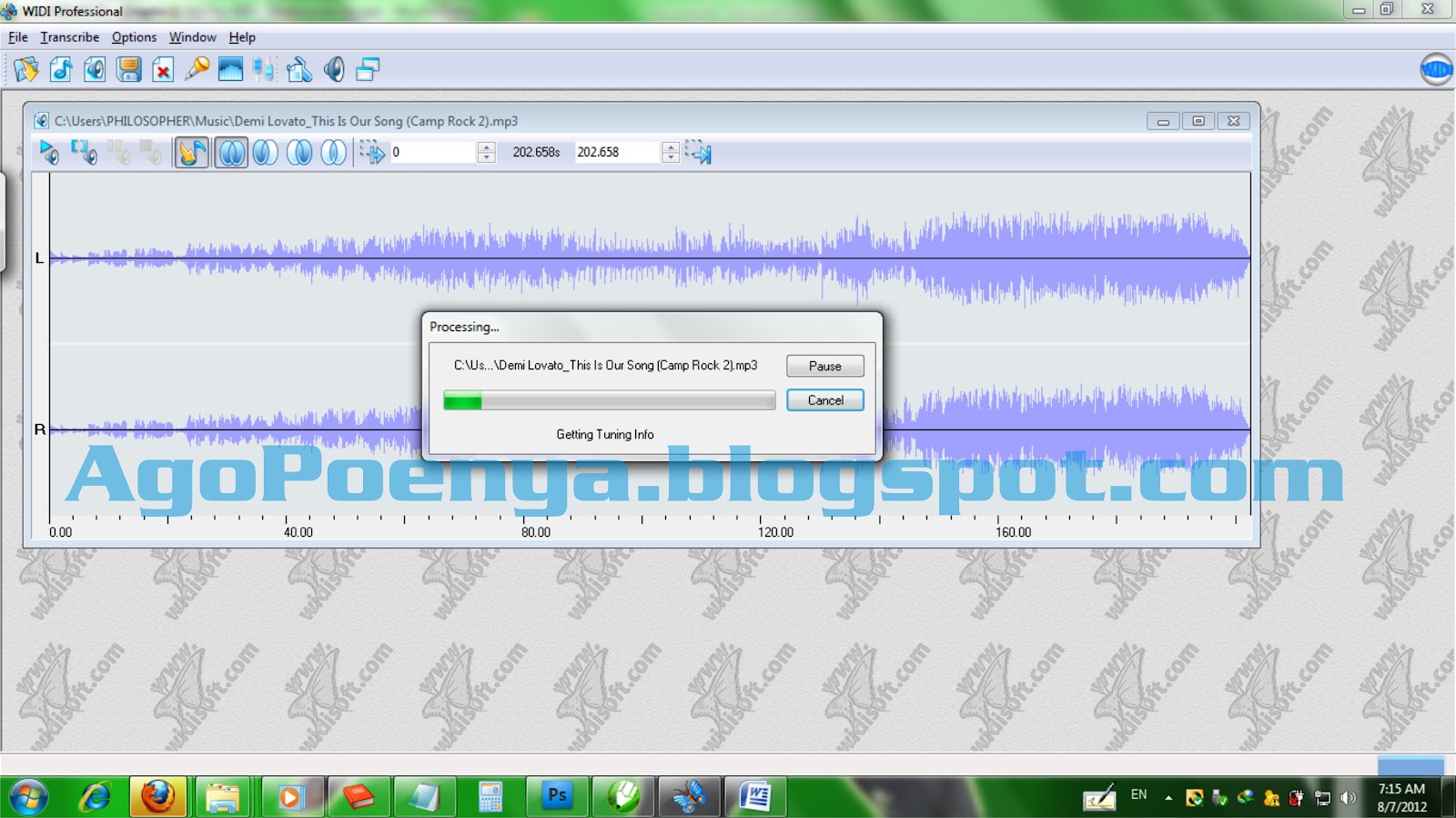Pause the processing operation
Viewport: 1456px width, 818px height.
coord(825,366)
